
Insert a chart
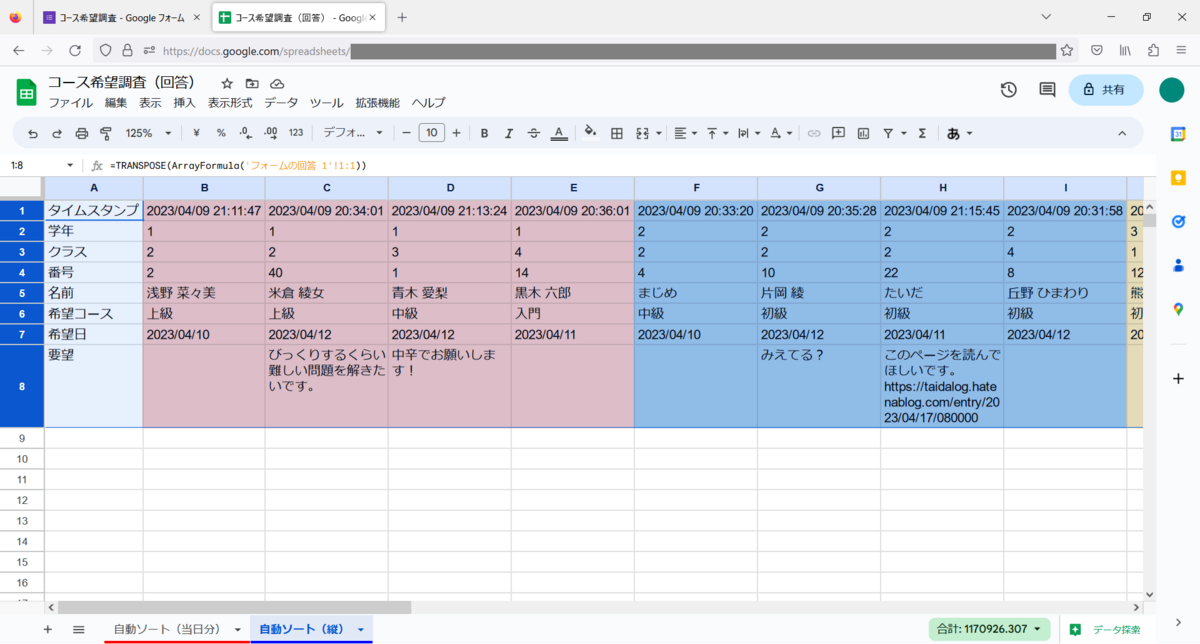(x=863, y=133)
